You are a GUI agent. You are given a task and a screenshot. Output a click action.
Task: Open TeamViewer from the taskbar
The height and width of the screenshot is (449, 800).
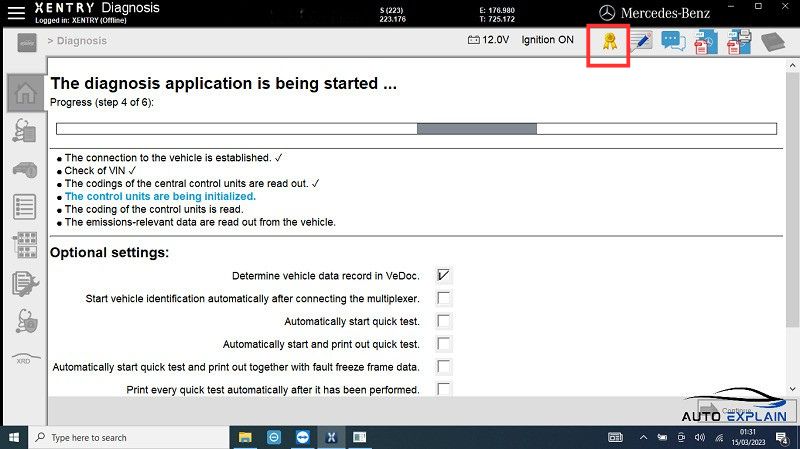[x=303, y=437]
